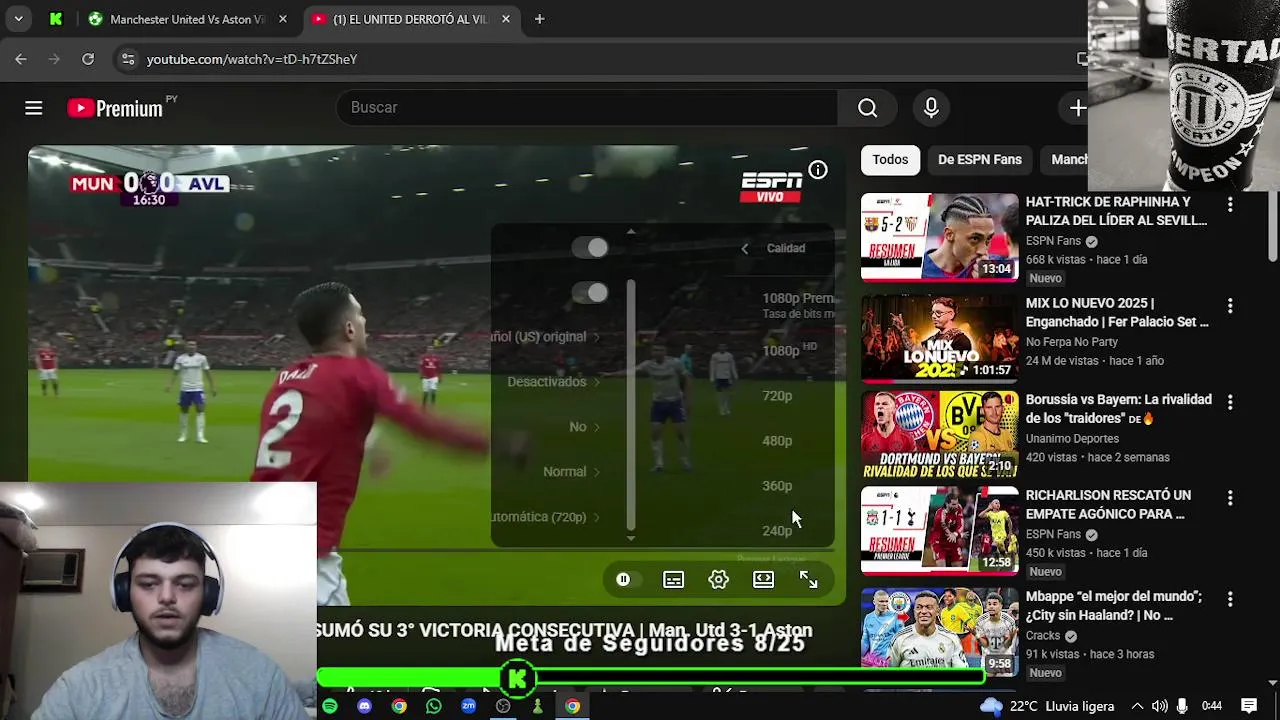
Task: Go to YouTube Premium home logo
Action: tap(116, 108)
